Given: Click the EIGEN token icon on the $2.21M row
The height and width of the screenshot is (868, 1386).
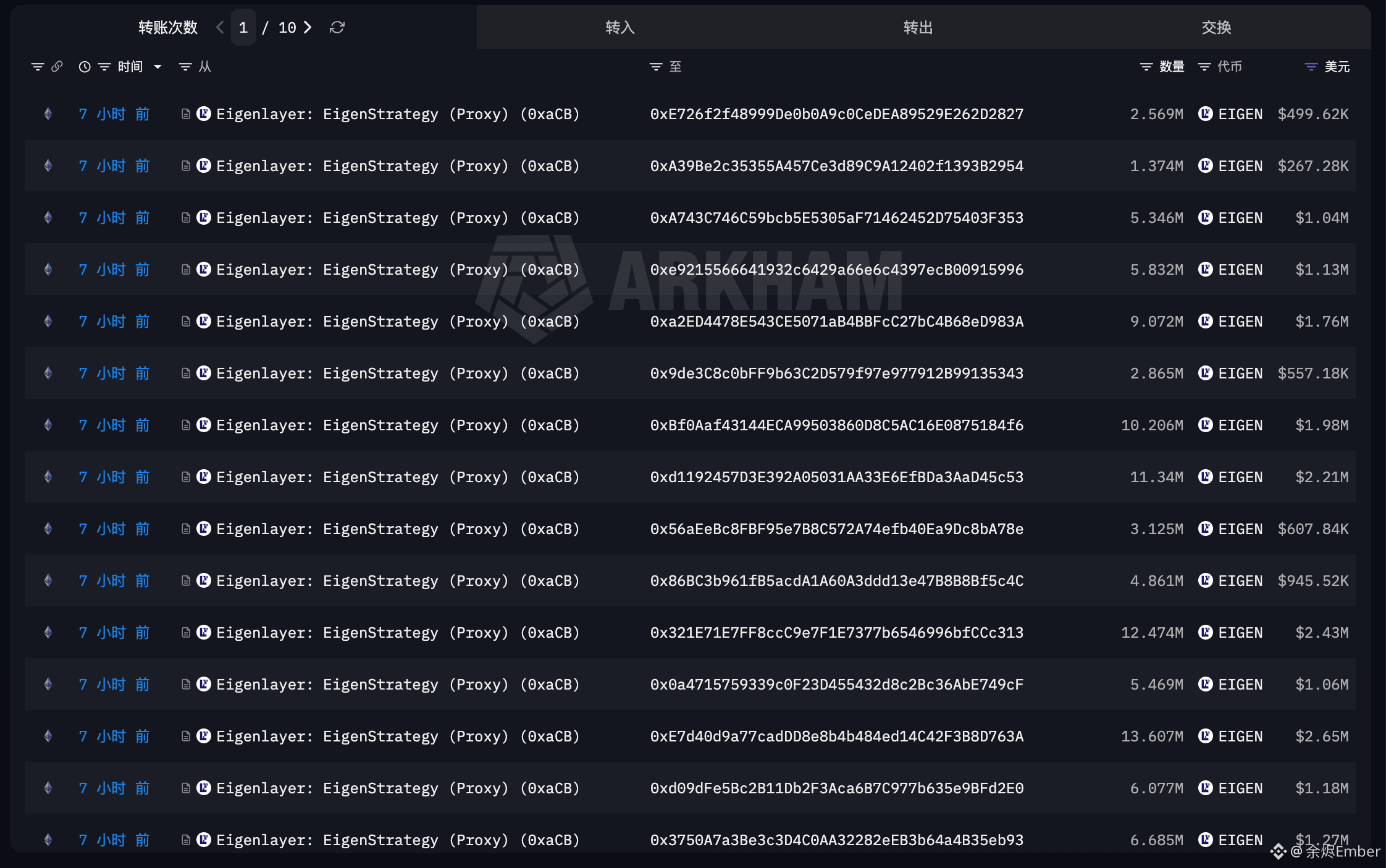Looking at the screenshot, I should 1205,477.
